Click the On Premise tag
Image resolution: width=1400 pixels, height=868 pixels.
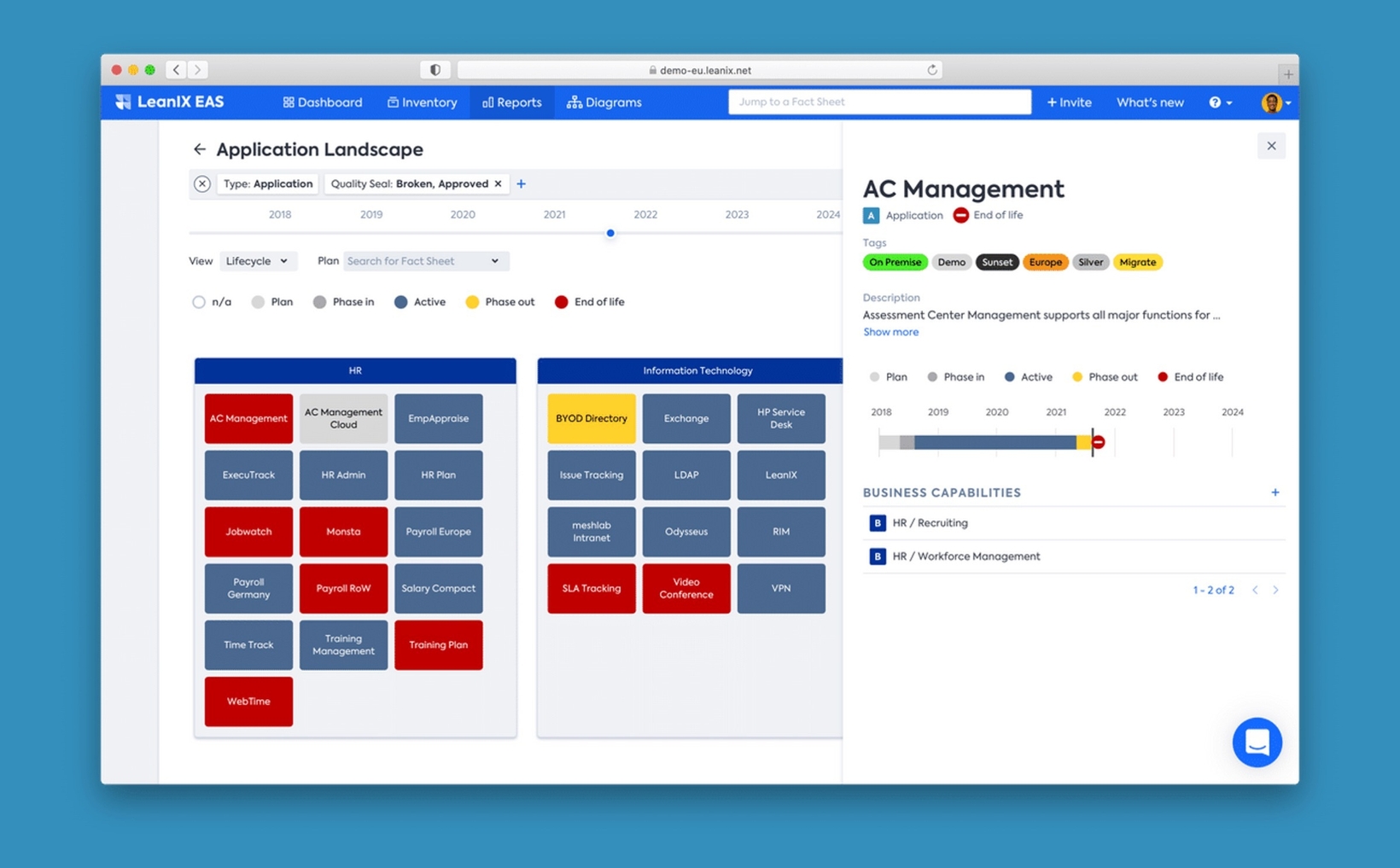pyautogui.click(x=895, y=262)
